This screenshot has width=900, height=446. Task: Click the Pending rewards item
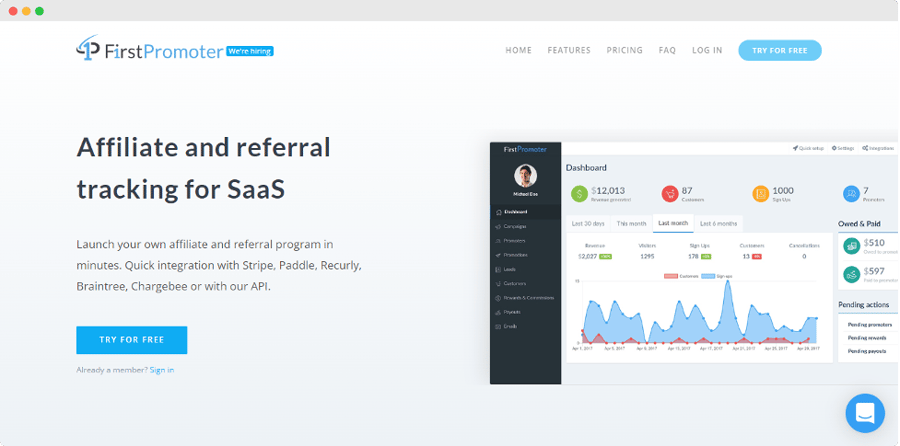point(867,338)
